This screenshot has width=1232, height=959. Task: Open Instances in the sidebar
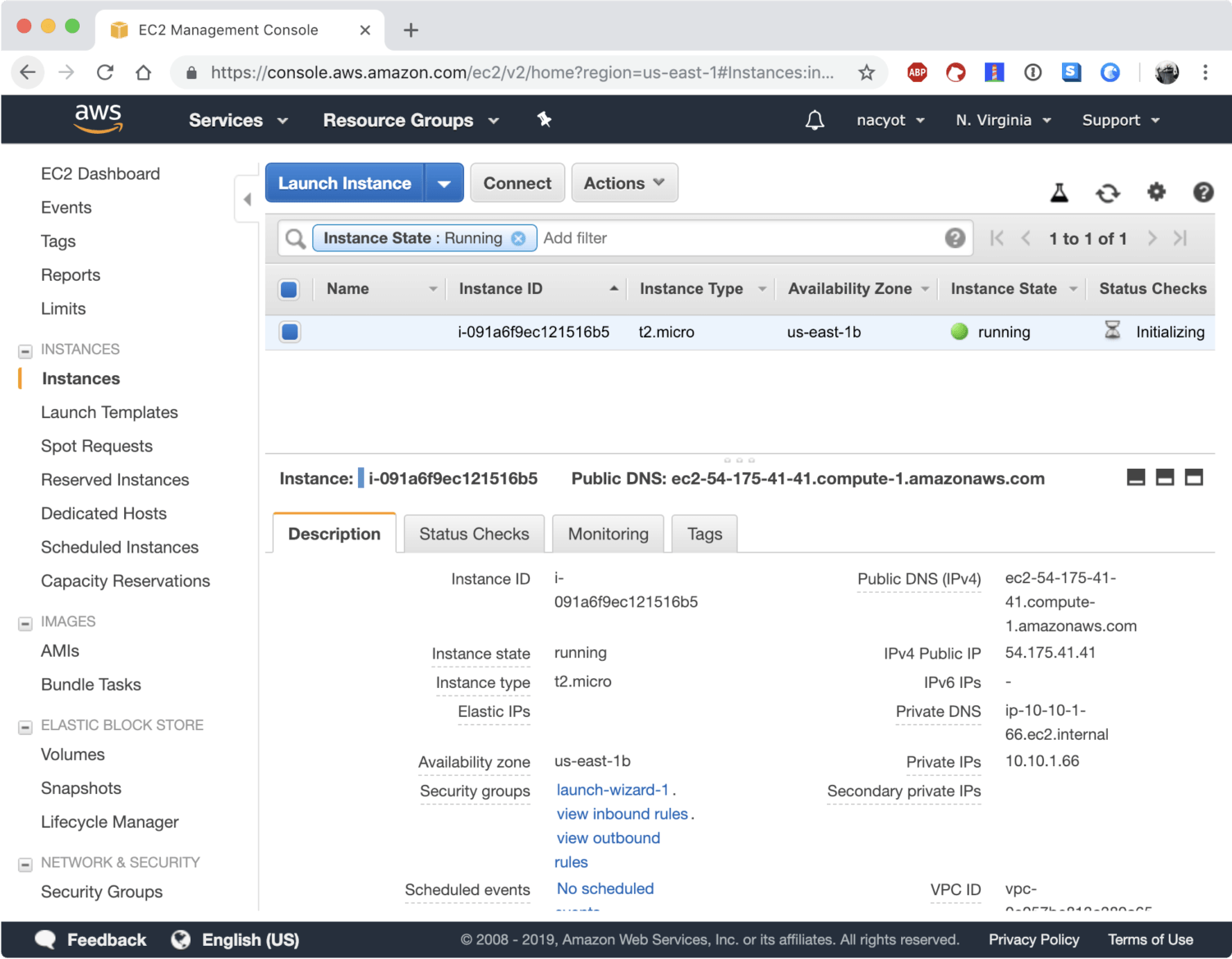[80, 379]
